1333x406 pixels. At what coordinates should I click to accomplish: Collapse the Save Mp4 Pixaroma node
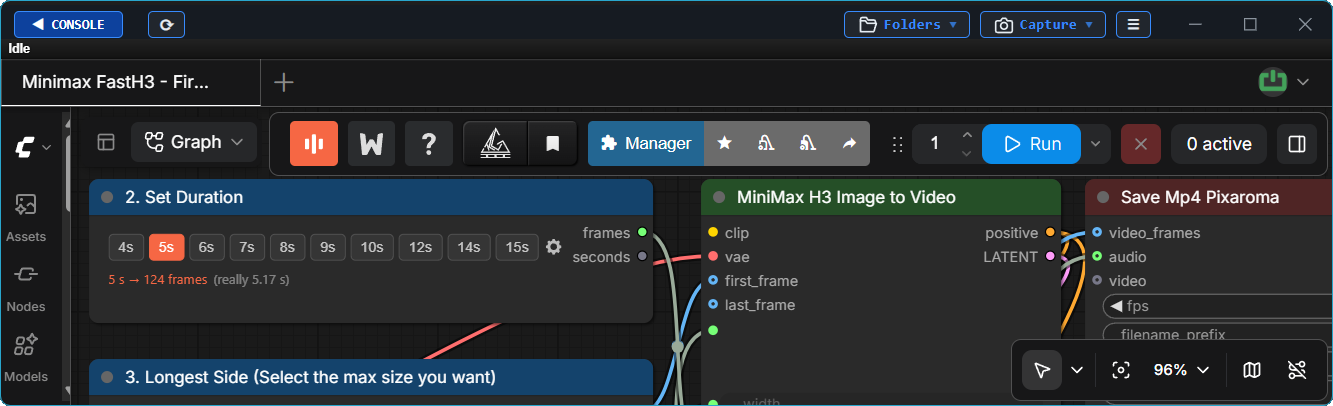point(1103,197)
